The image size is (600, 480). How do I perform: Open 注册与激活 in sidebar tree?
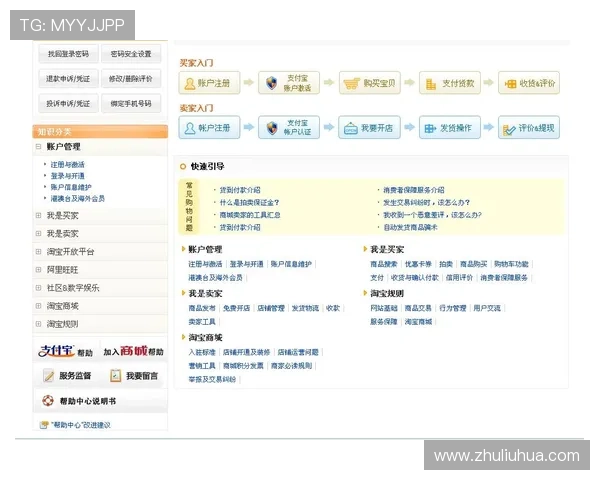(x=67, y=165)
